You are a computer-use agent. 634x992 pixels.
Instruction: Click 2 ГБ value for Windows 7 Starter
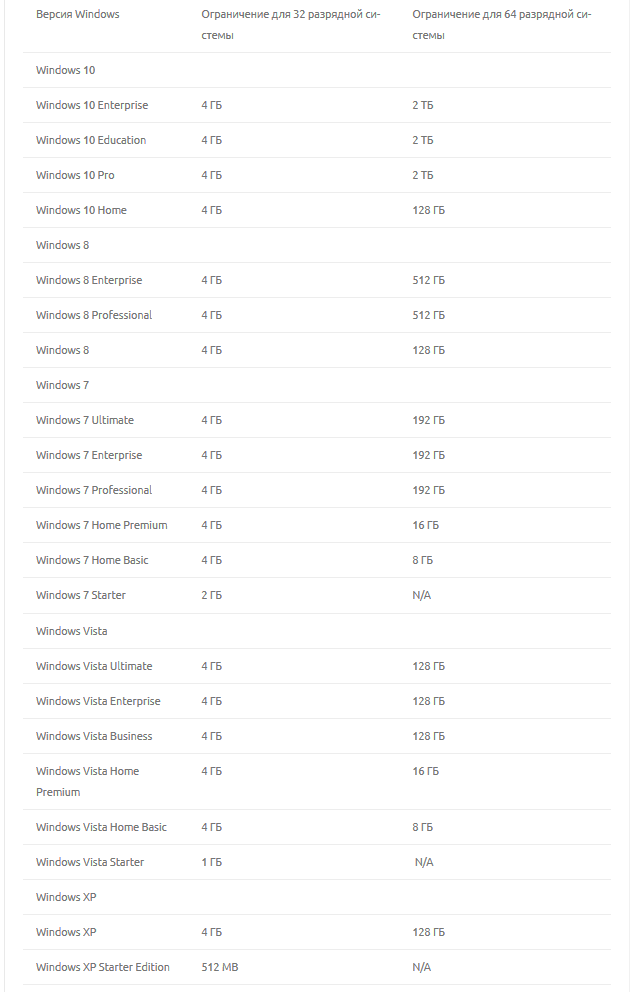click(x=211, y=595)
